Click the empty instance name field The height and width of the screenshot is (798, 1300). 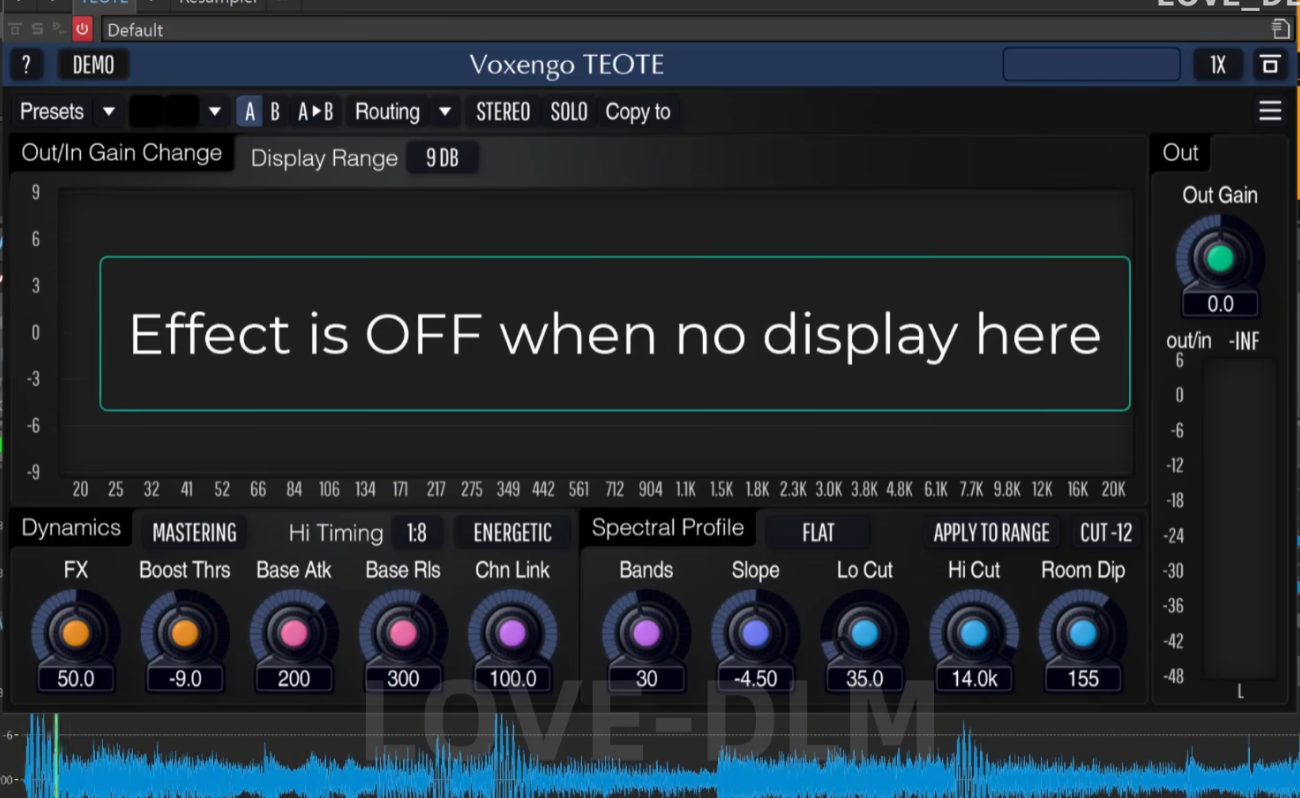tap(1091, 65)
